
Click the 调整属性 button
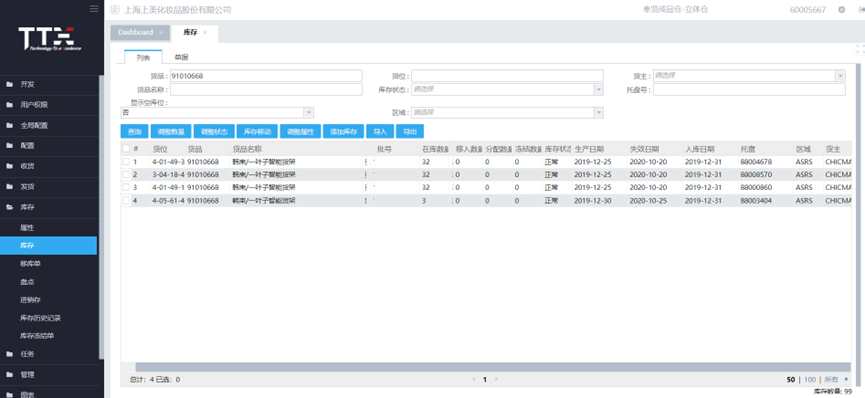coord(301,131)
